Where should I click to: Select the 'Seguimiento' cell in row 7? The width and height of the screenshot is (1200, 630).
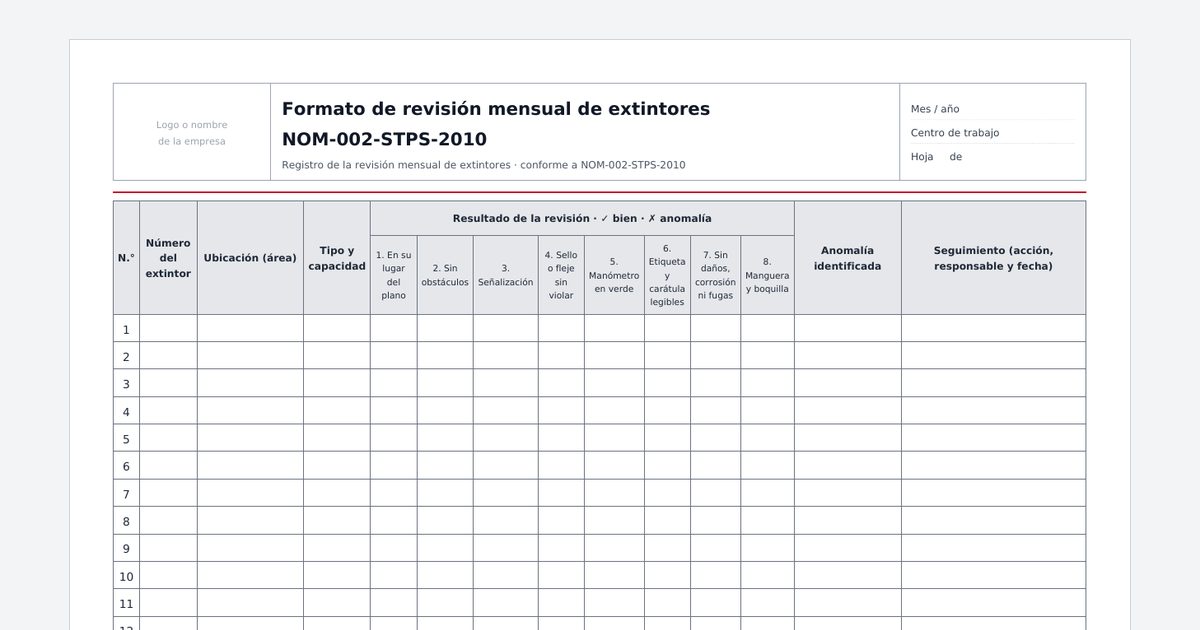pyautogui.click(x=993, y=493)
